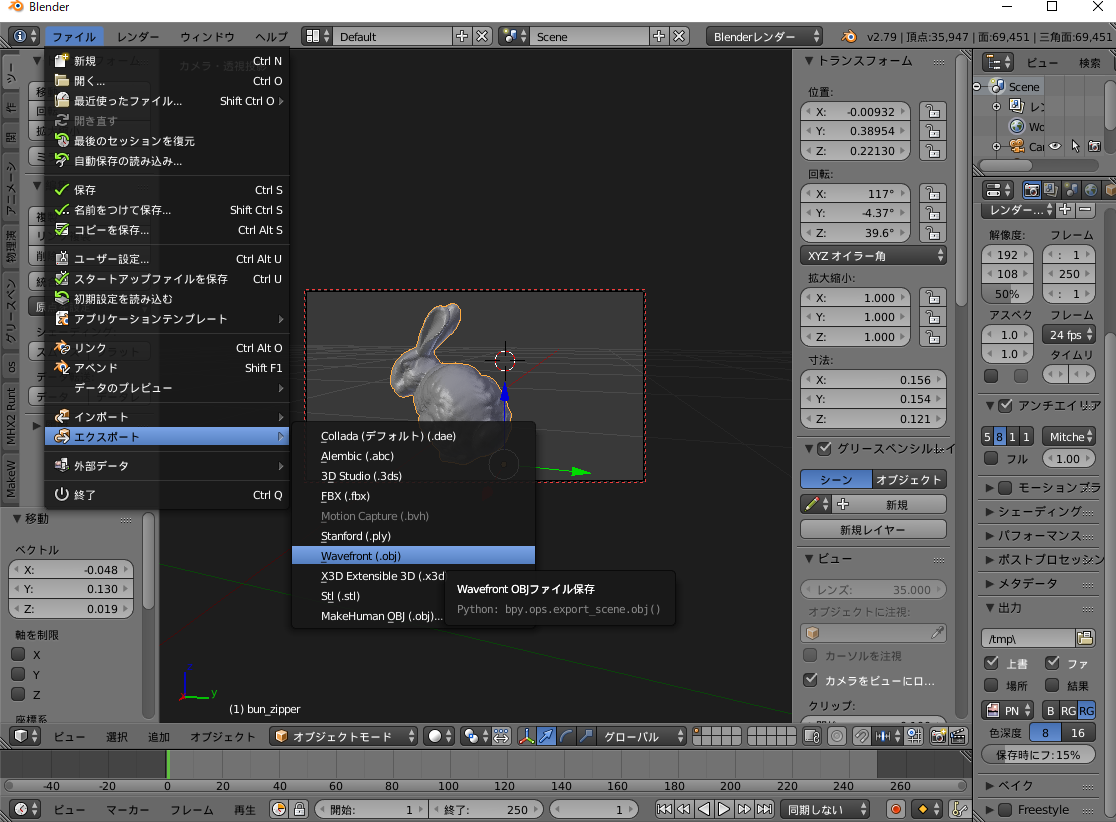This screenshot has height=822, width=1116.
Task: Toggle auto keyframe record button
Action: (x=896, y=809)
